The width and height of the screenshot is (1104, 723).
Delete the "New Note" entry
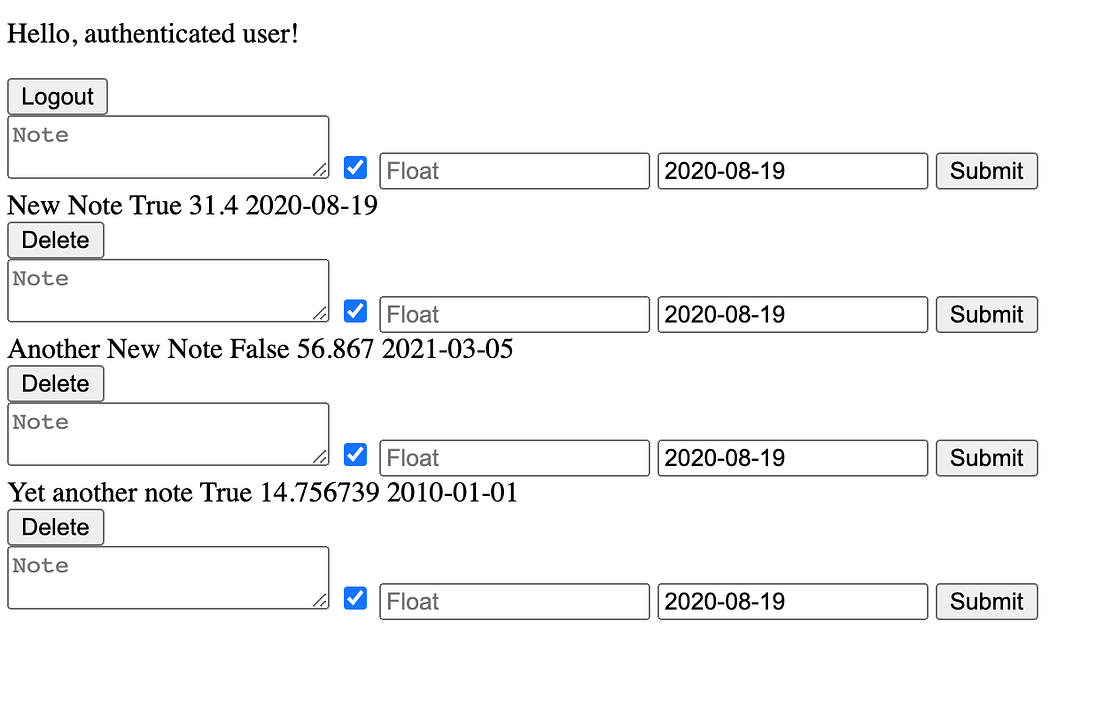point(55,240)
